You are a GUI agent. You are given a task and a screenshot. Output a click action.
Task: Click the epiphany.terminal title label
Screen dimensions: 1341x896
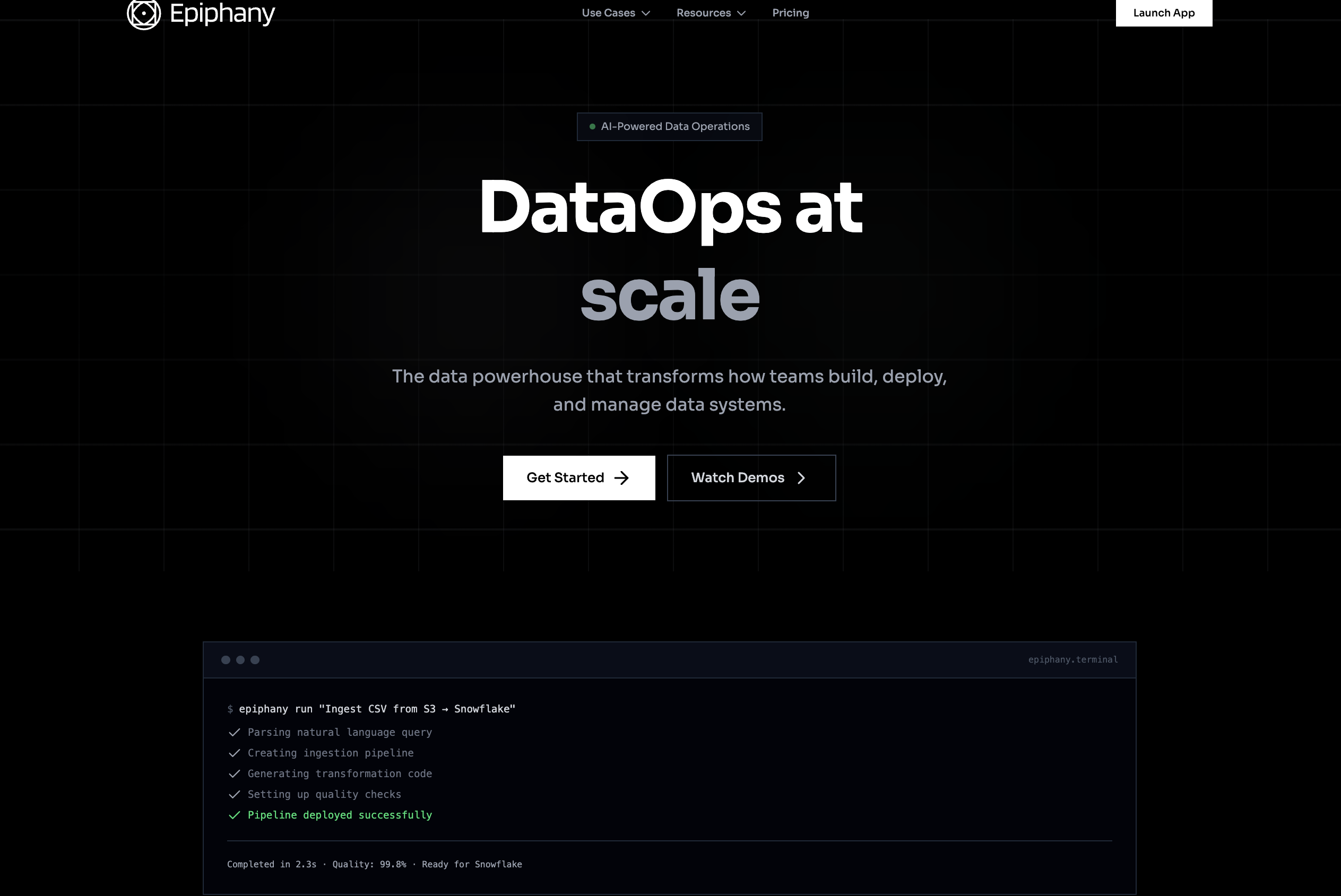point(1073,659)
